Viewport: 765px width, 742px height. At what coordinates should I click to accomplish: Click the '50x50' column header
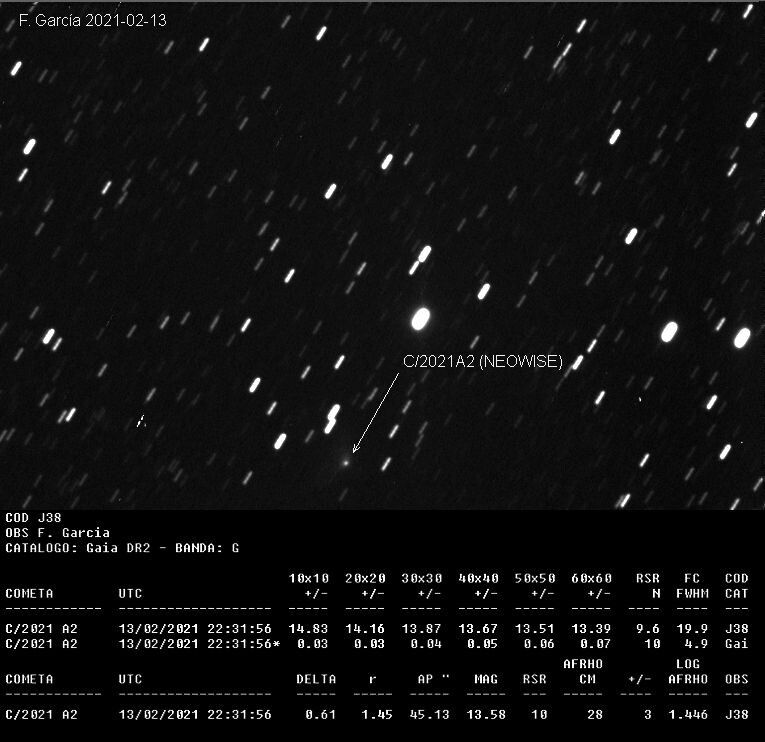tap(535, 579)
